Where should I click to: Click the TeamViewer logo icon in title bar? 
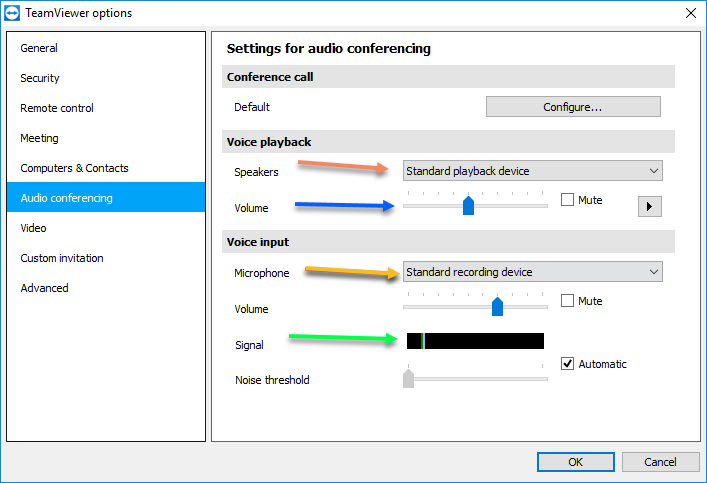coord(12,13)
